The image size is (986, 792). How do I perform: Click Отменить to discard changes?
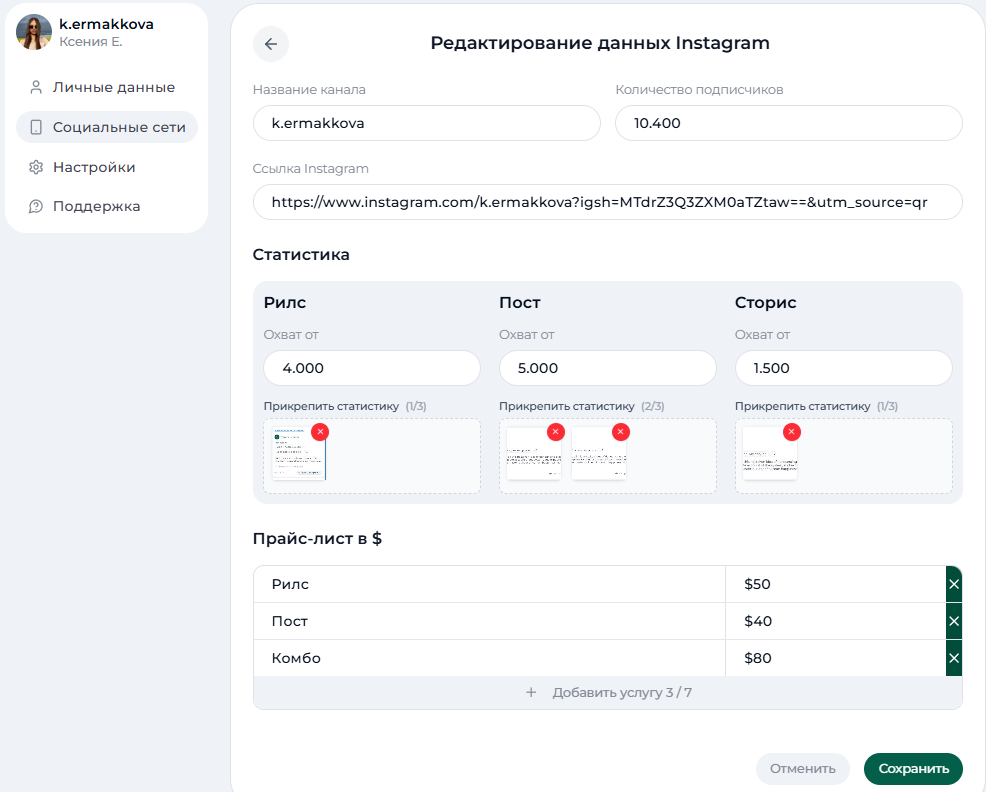point(802,769)
